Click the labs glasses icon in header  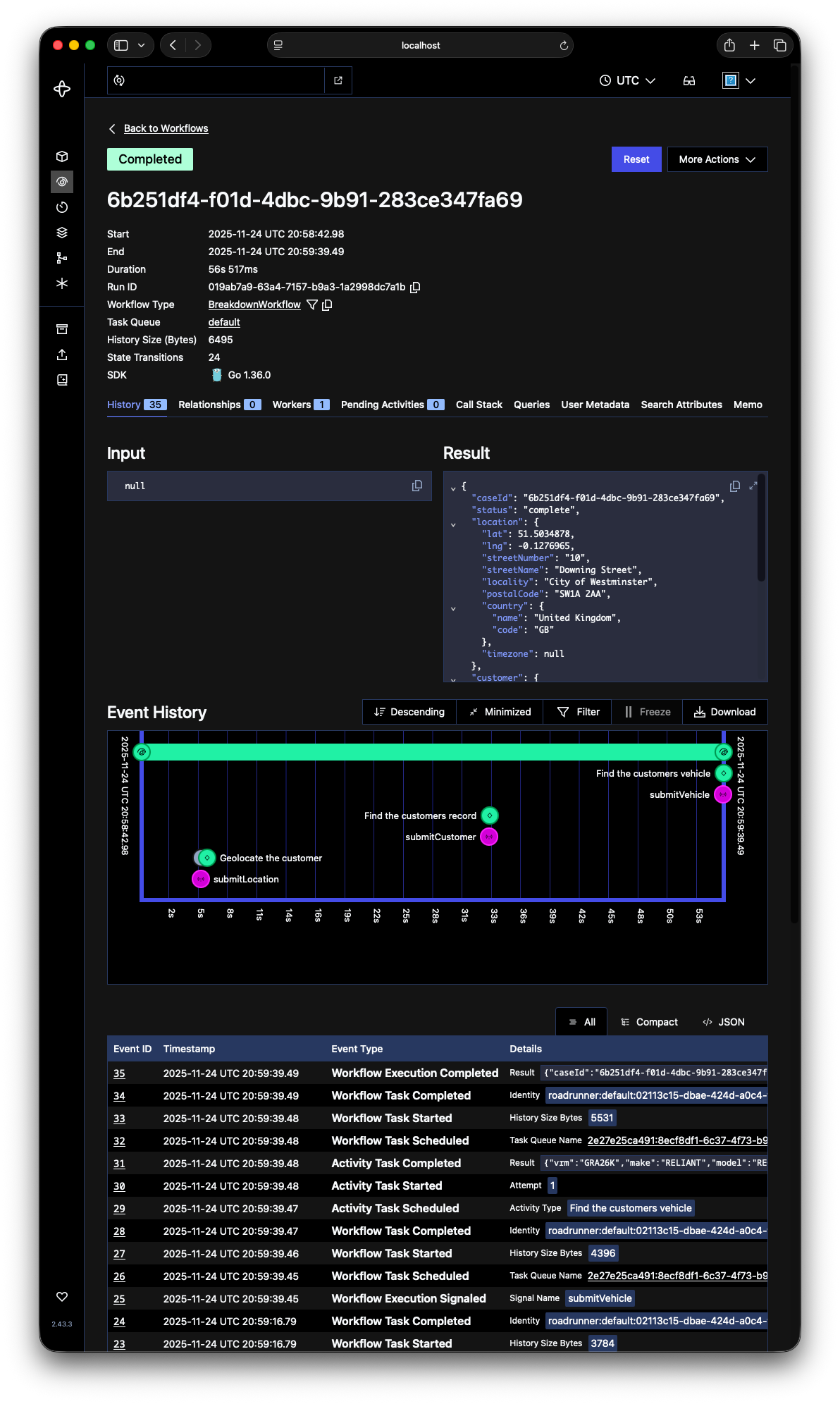[x=689, y=81]
